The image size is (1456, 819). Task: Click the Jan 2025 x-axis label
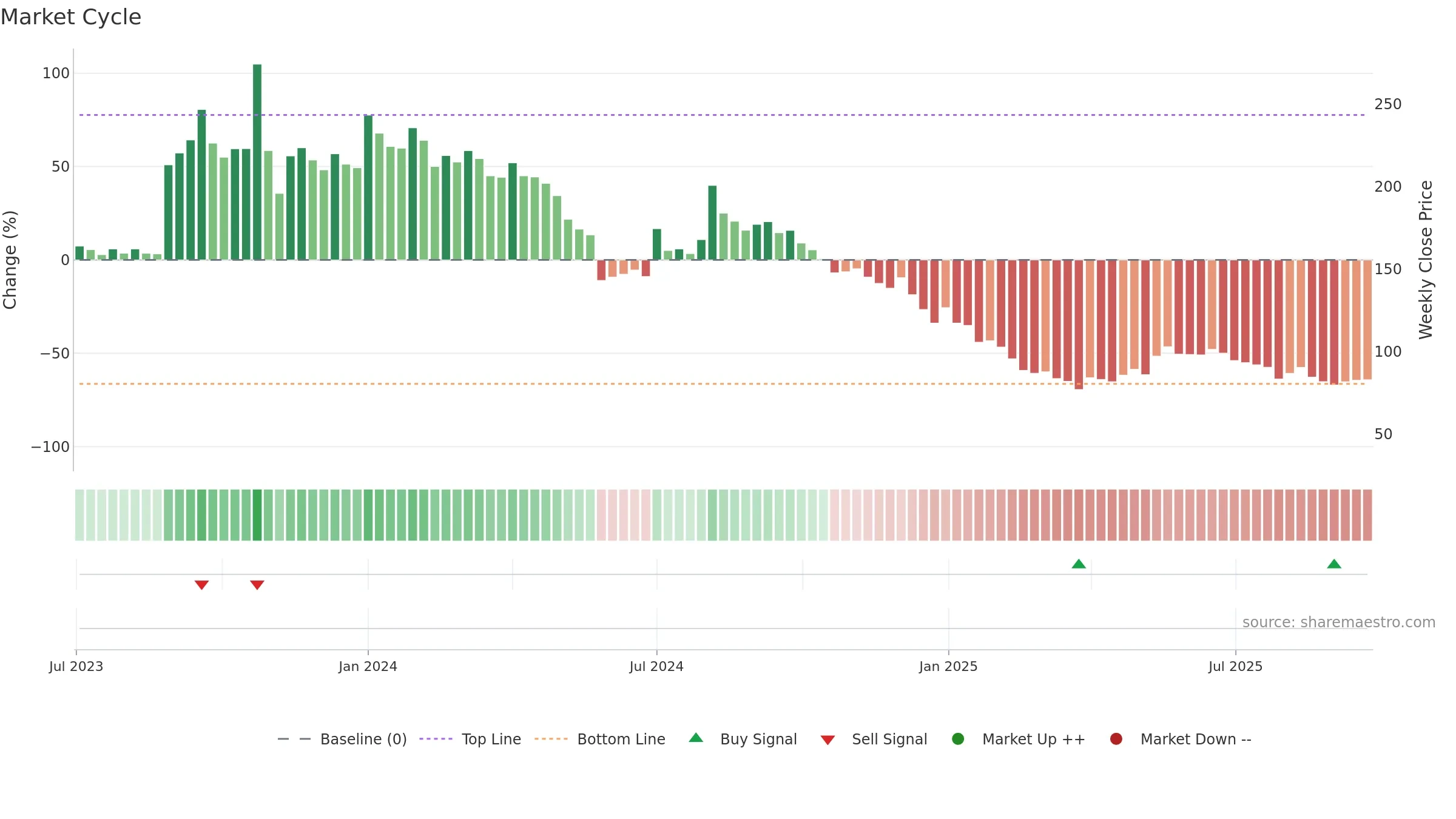coord(948,667)
